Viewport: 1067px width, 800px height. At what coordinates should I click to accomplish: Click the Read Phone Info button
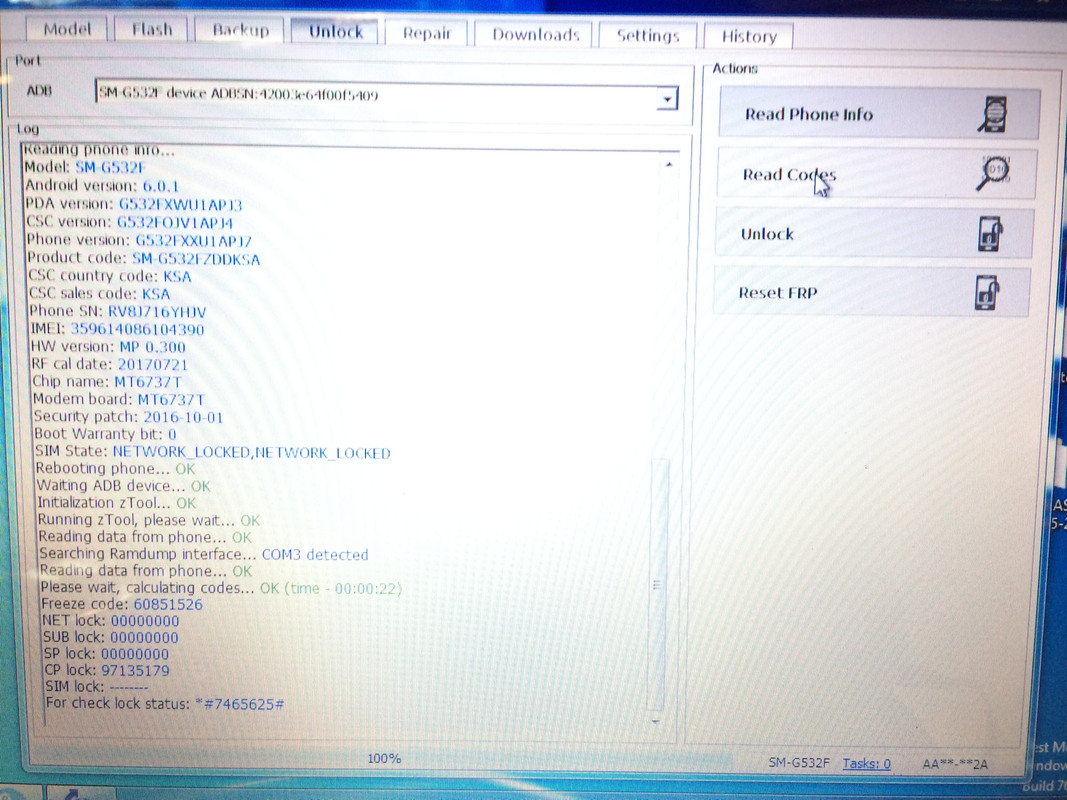point(879,113)
